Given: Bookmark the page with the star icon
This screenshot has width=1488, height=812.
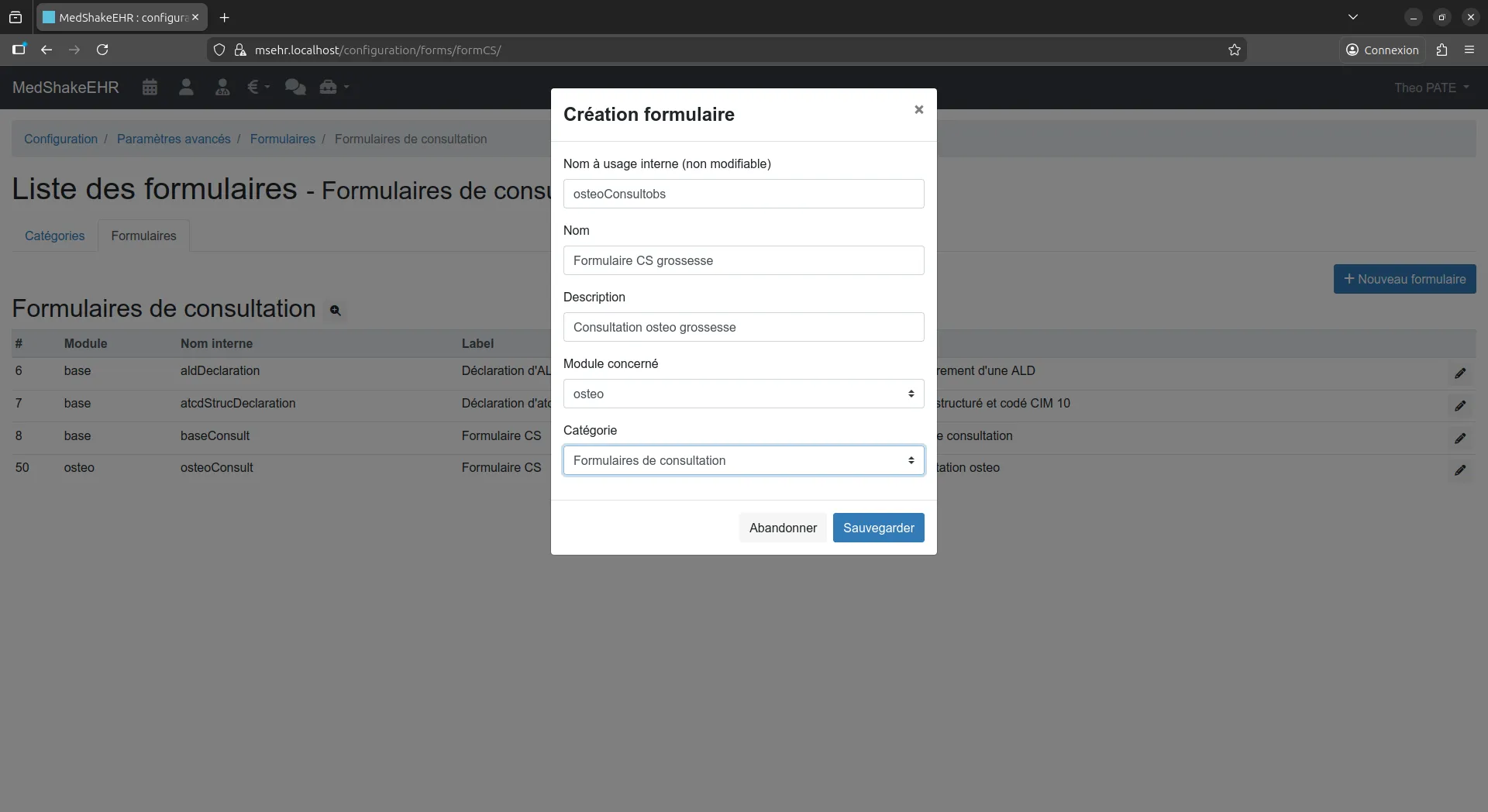Looking at the screenshot, I should click(x=1235, y=50).
